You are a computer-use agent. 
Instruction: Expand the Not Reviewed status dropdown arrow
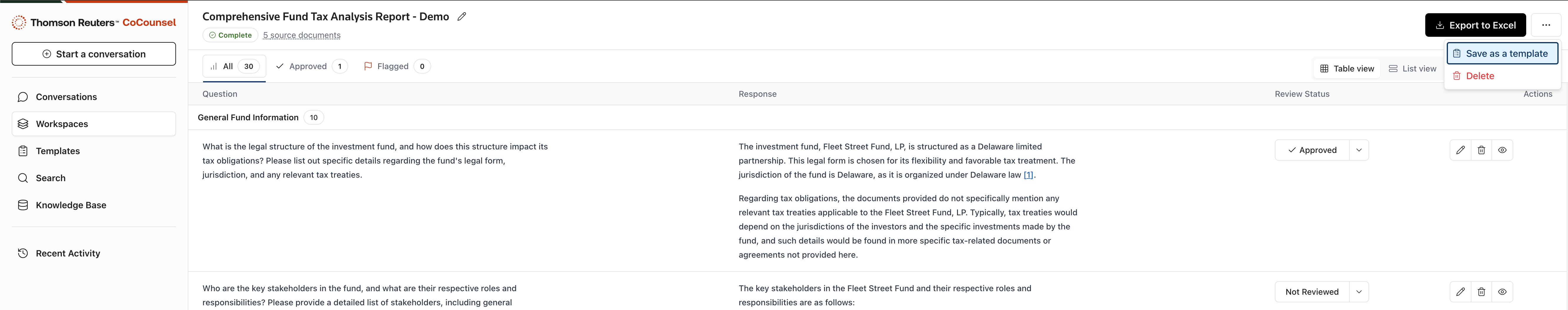1358,292
